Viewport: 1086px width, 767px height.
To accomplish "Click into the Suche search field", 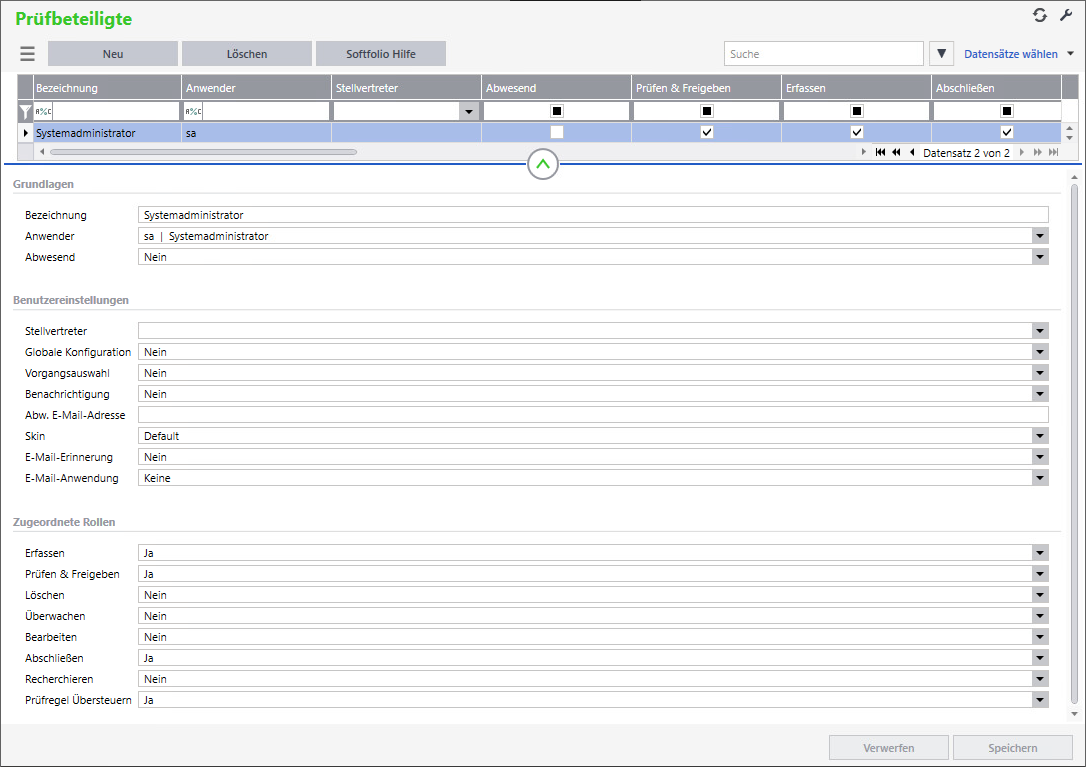I will 823,54.
